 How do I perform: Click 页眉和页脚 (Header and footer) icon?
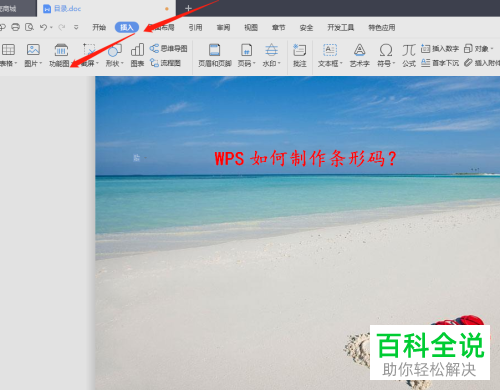[214, 50]
